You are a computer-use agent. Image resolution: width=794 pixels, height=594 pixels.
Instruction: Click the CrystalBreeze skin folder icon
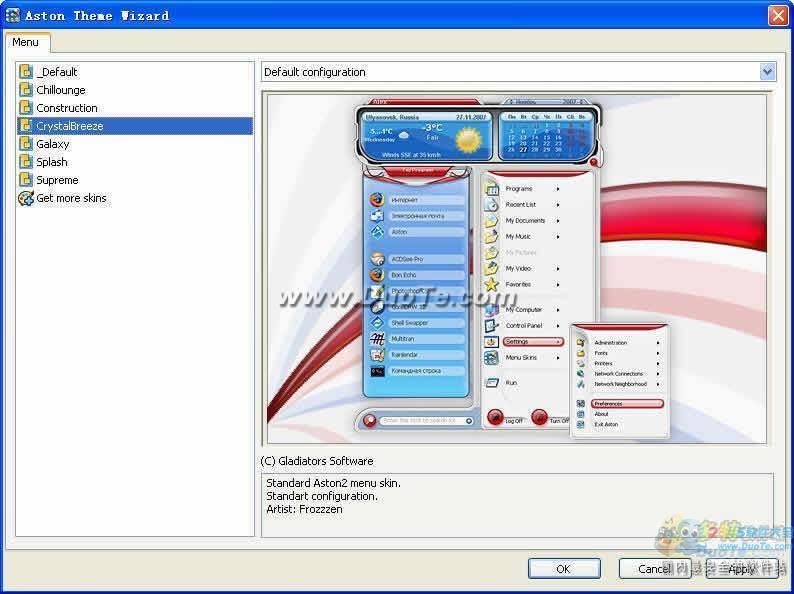click(26, 126)
